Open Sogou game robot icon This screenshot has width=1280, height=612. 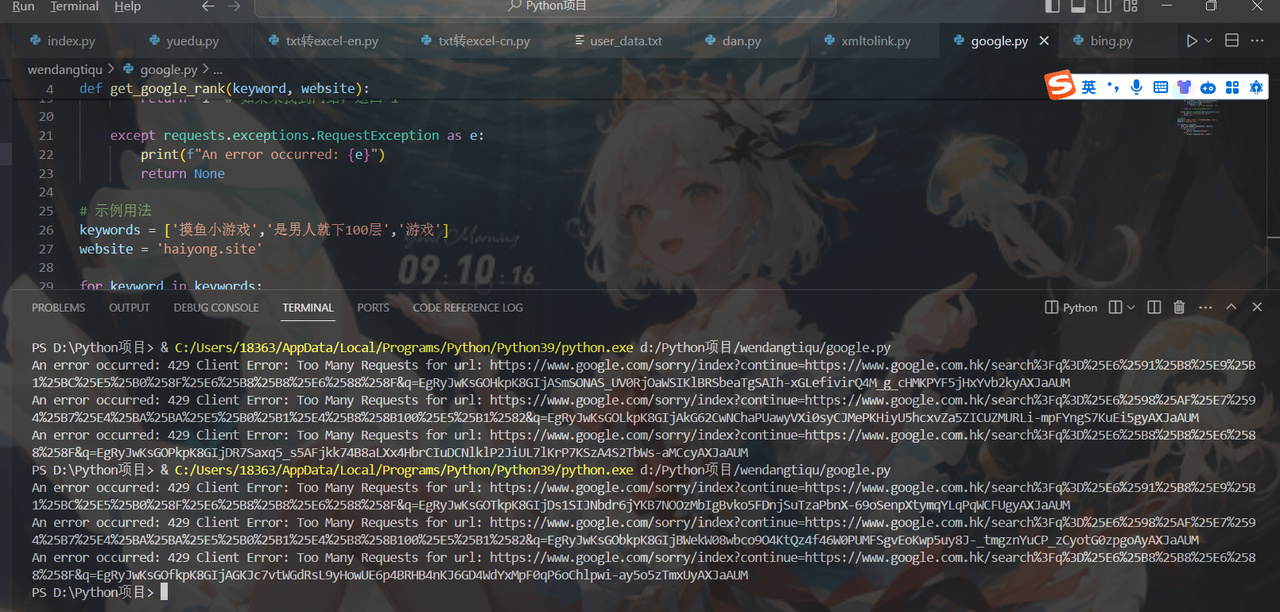pos(1208,87)
